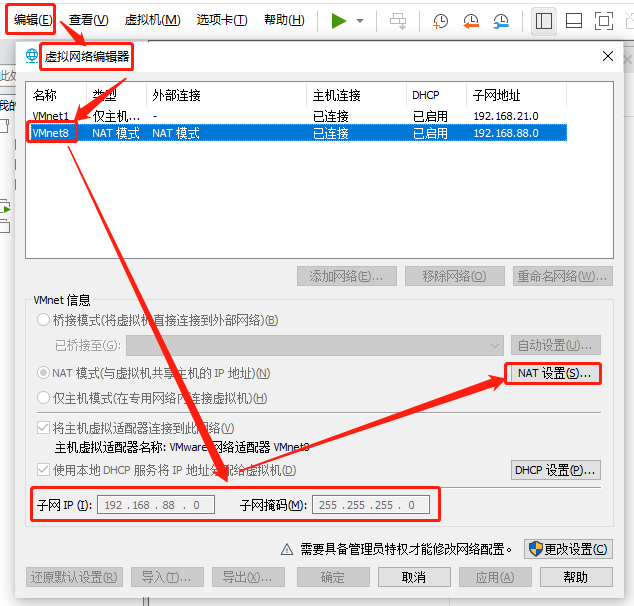The height and width of the screenshot is (606, 634).
Task: Click the 导出(X)... button
Action: [x=248, y=577]
